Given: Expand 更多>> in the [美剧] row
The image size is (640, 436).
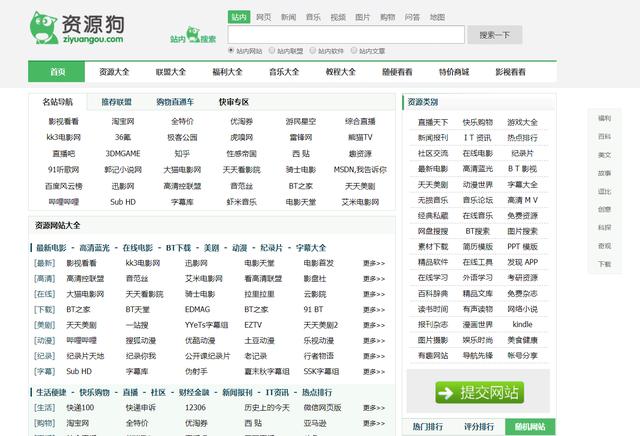Looking at the screenshot, I should (374, 325).
